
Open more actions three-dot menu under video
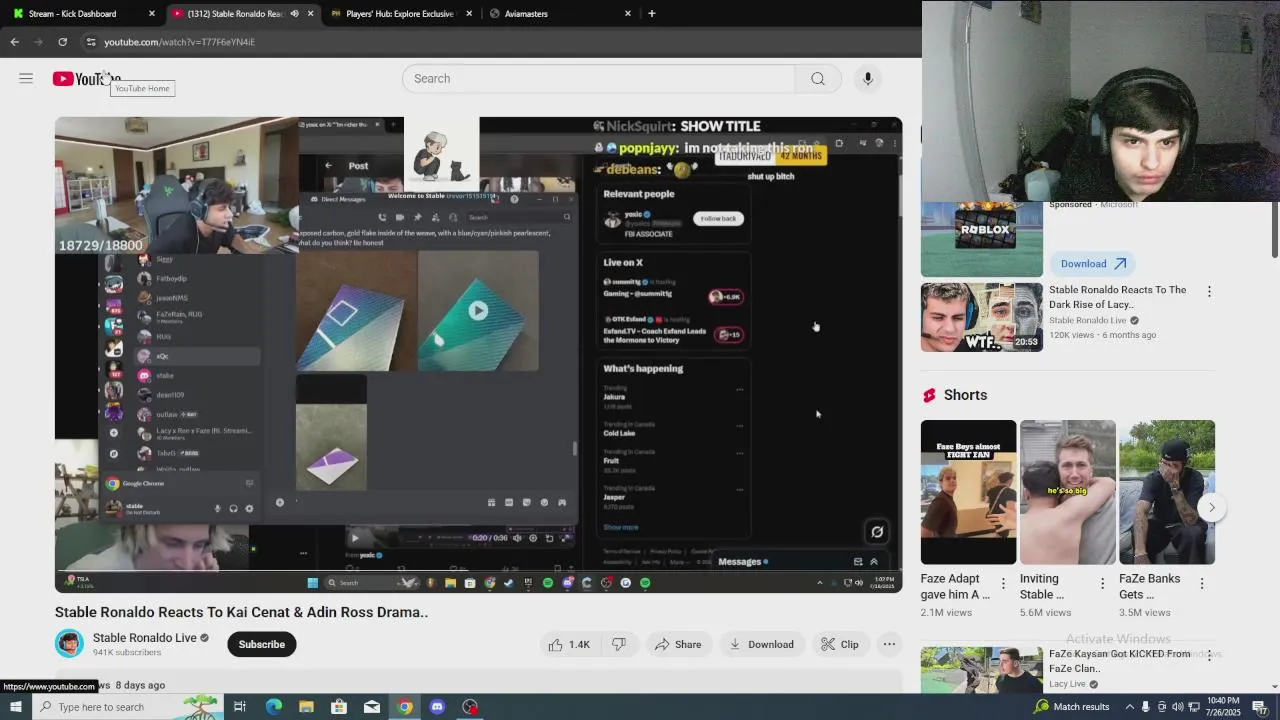coord(889,645)
